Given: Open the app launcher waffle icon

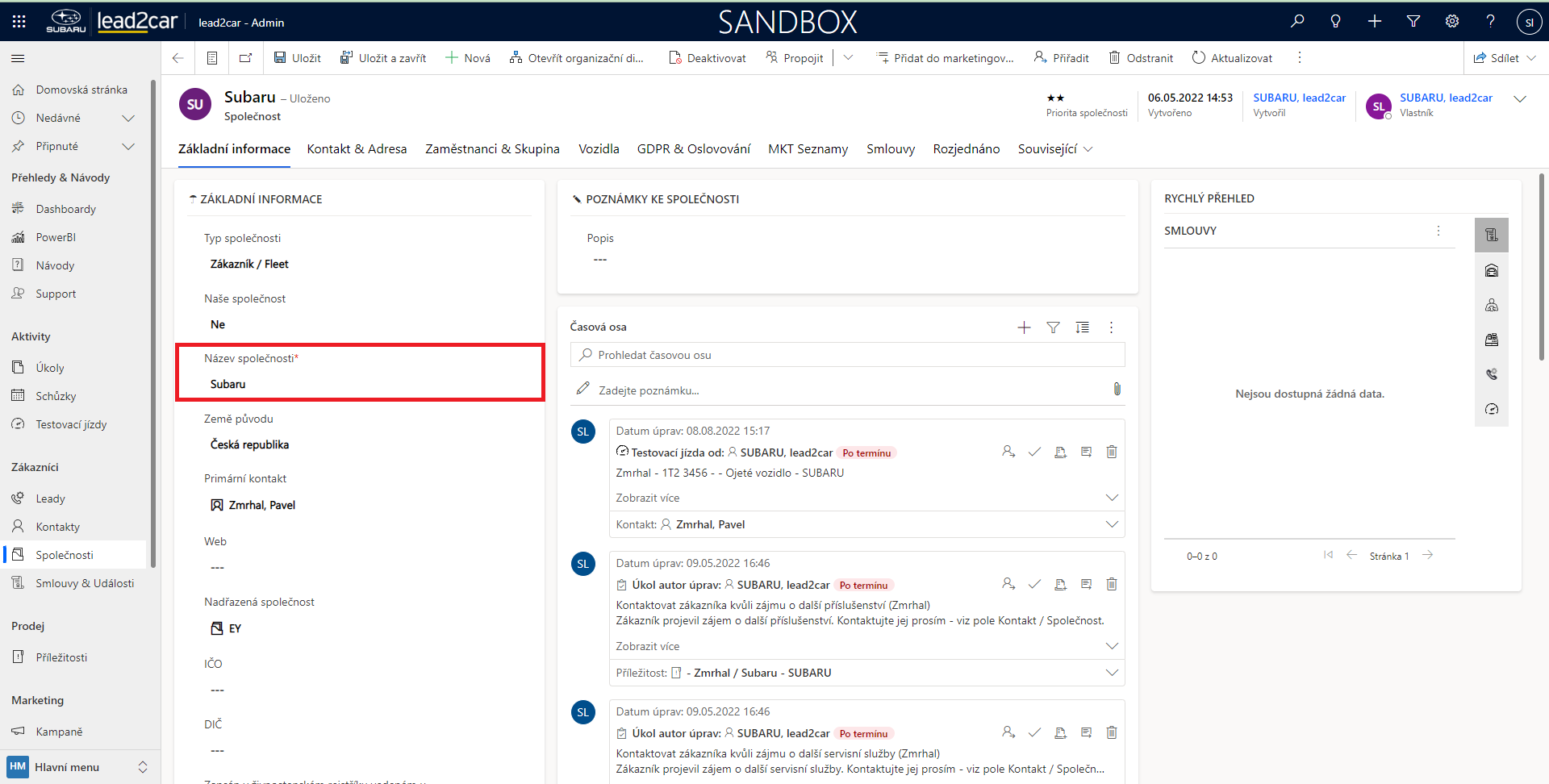Looking at the screenshot, I should (x=19, y=22).
